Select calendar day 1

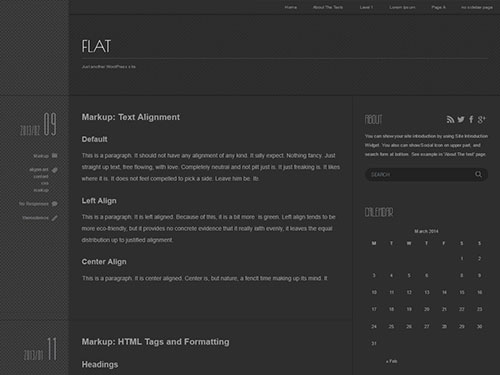click(x=462, y=259)
